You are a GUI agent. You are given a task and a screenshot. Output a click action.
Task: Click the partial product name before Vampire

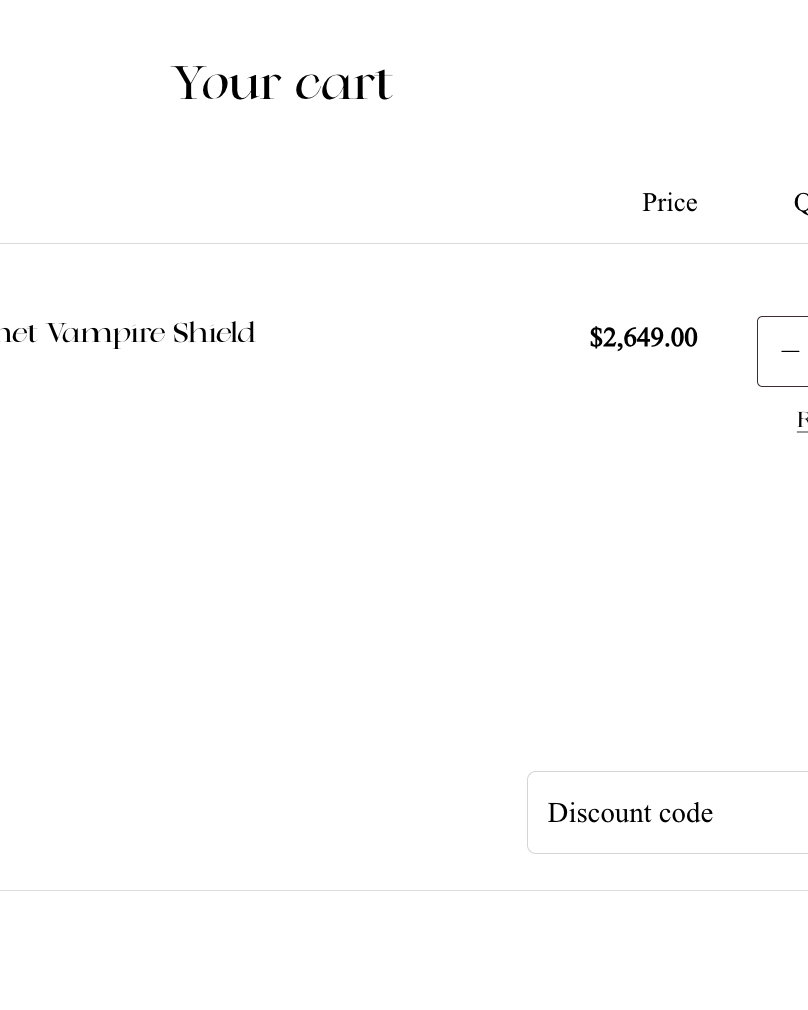coord(18,334)
